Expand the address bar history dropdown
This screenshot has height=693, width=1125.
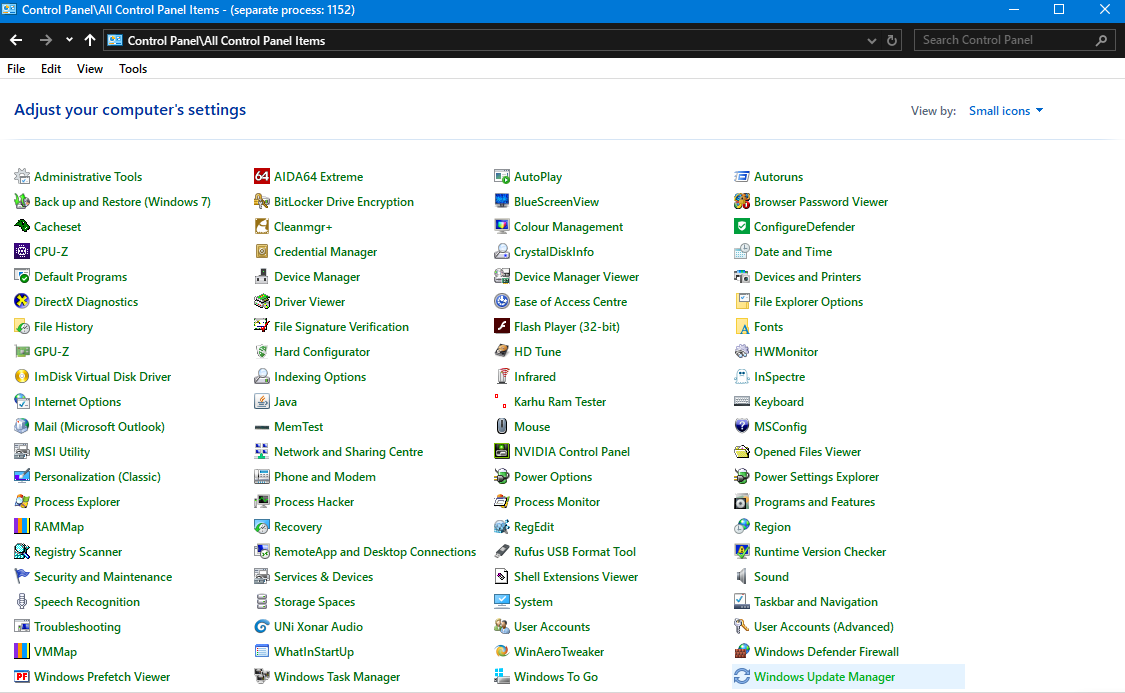coord(872,41)
